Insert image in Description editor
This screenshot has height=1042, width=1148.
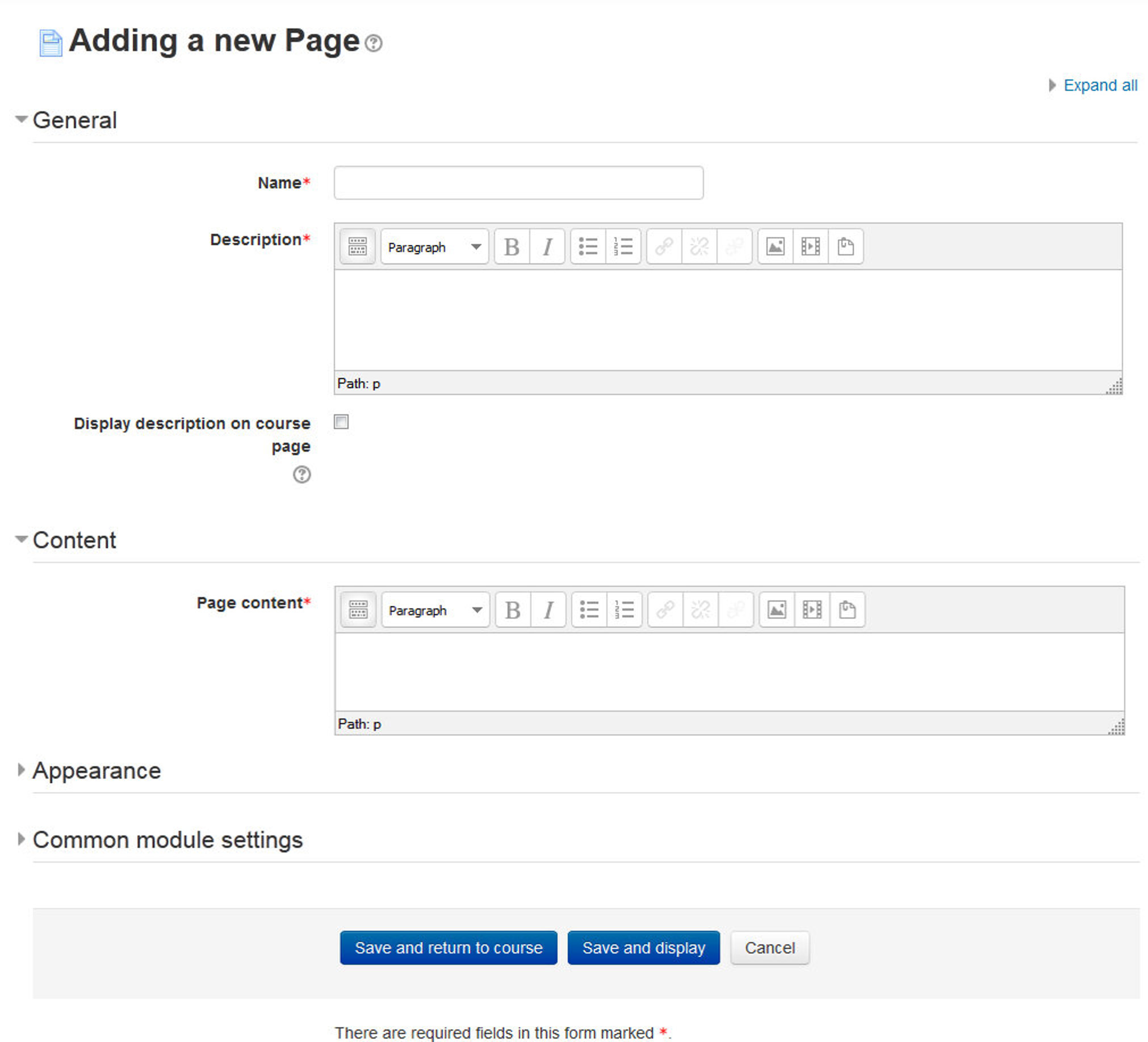(x=775, y=246)
